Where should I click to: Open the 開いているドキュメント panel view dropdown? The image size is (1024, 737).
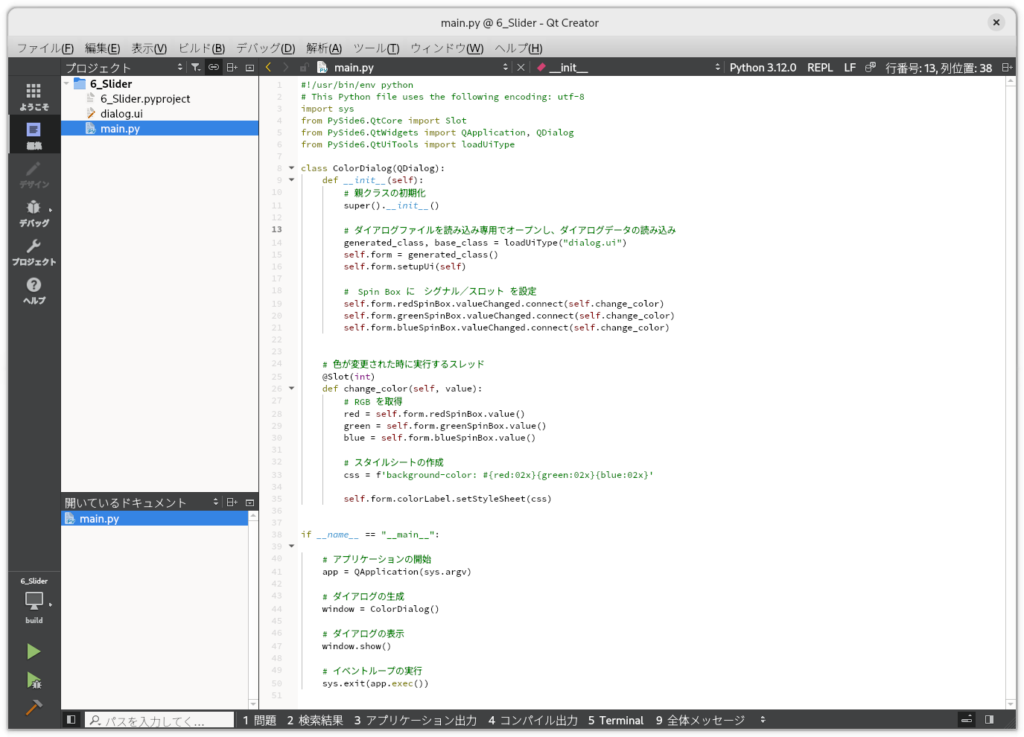142,502
